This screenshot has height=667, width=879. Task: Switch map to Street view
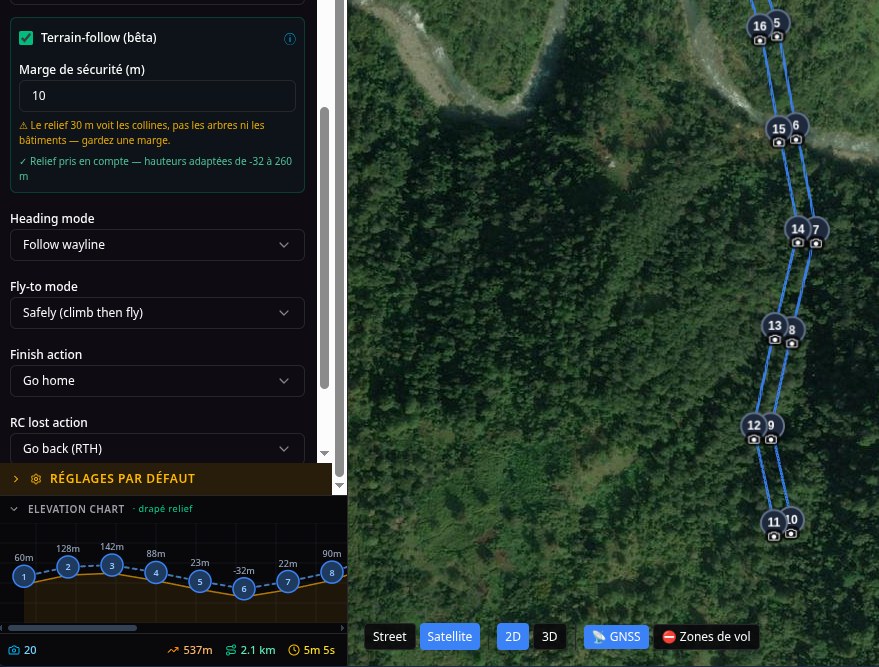[x=390, y=637]
